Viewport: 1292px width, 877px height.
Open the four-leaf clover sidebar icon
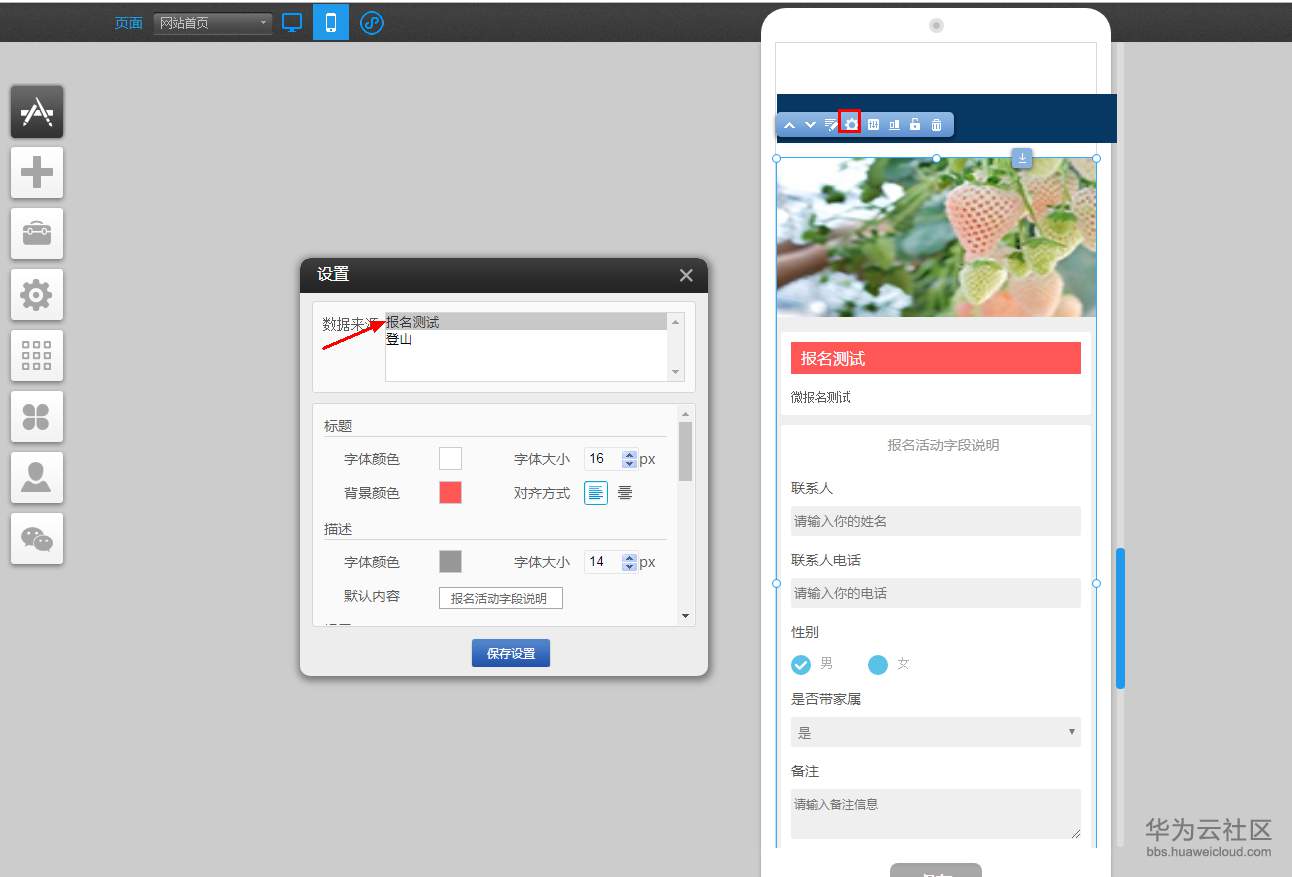pyautogui.click(x=37, y=417)
